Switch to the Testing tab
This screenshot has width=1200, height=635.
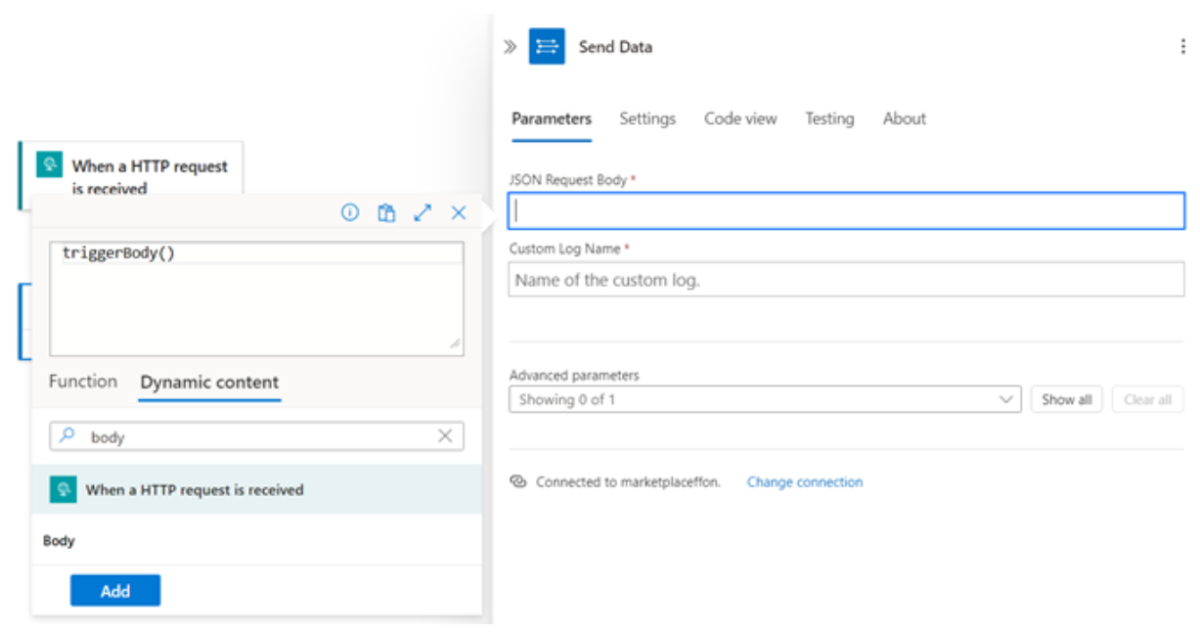tap(829, 118)
